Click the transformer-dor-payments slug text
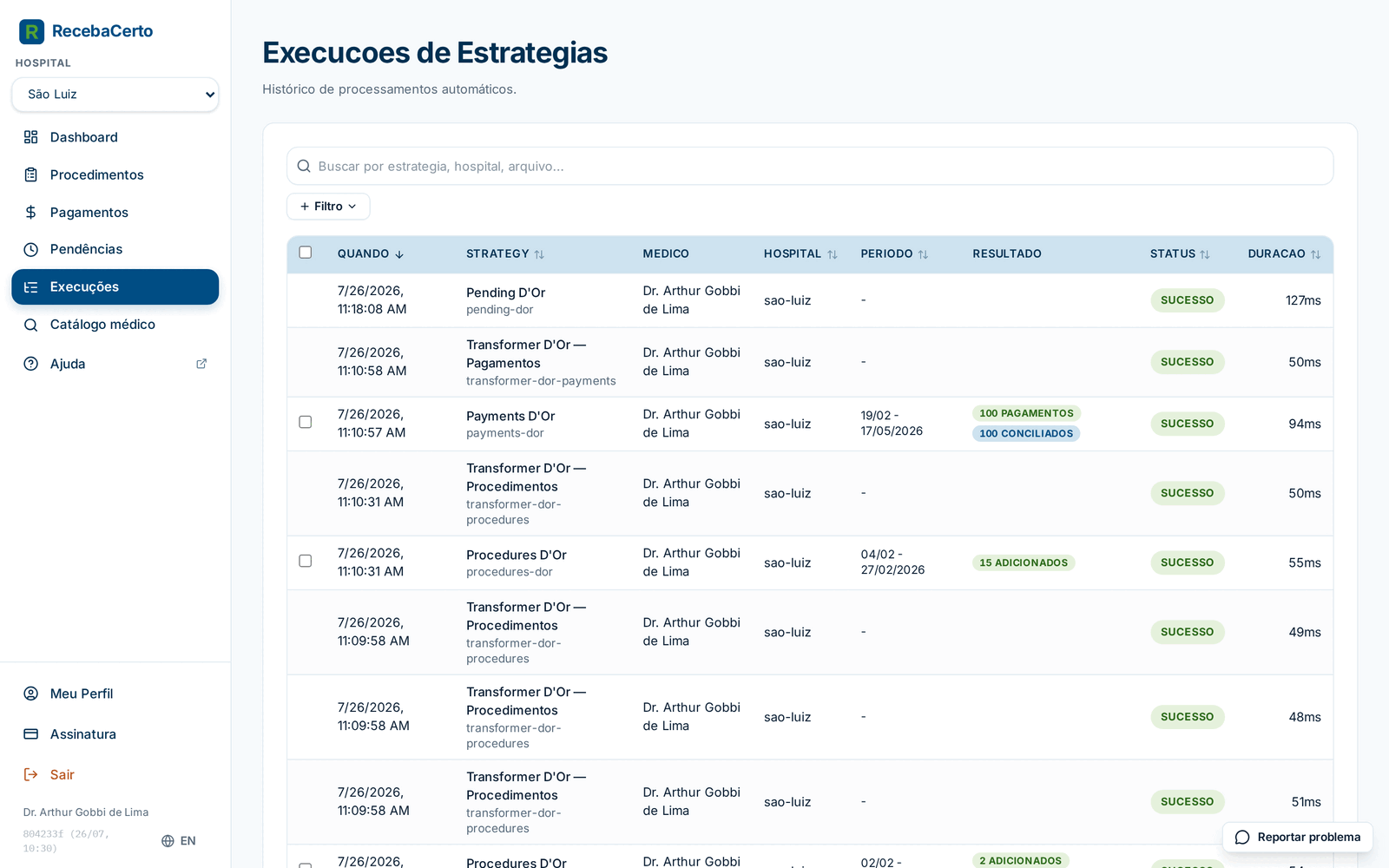The height and width of the screenshot is (868, 1389). pyautogui.click(x=541, y=381)
